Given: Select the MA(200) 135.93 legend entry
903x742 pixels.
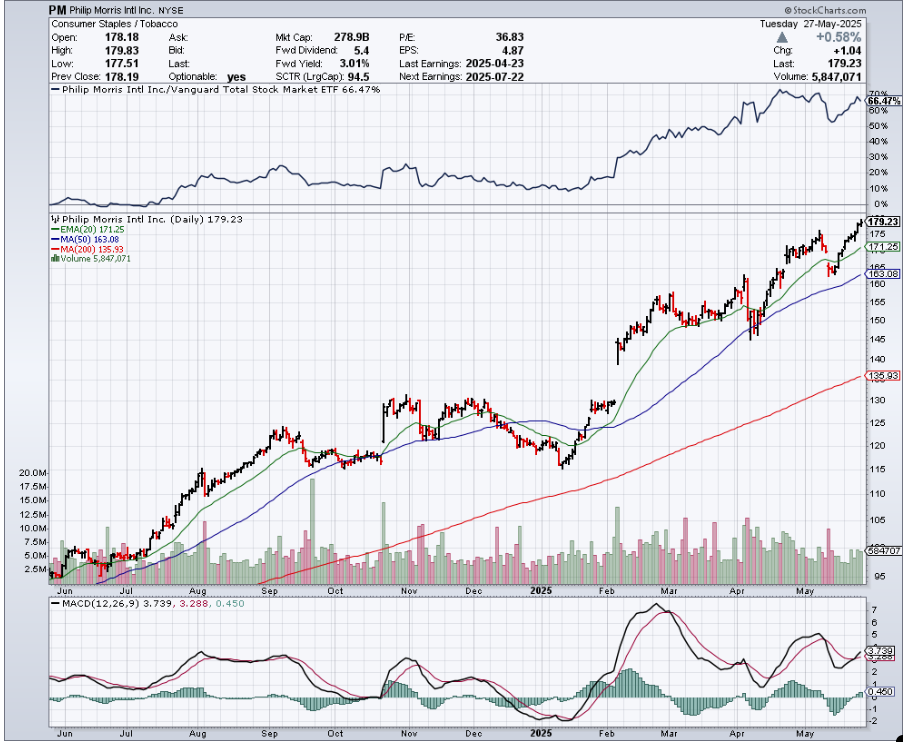Looking at the screenshot, I should [87, 249].
